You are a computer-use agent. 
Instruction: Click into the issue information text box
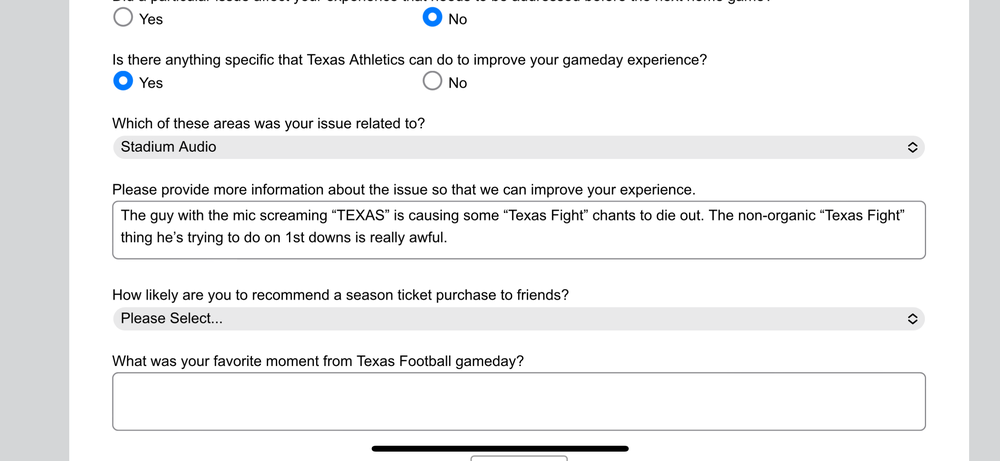click(518, 230)
